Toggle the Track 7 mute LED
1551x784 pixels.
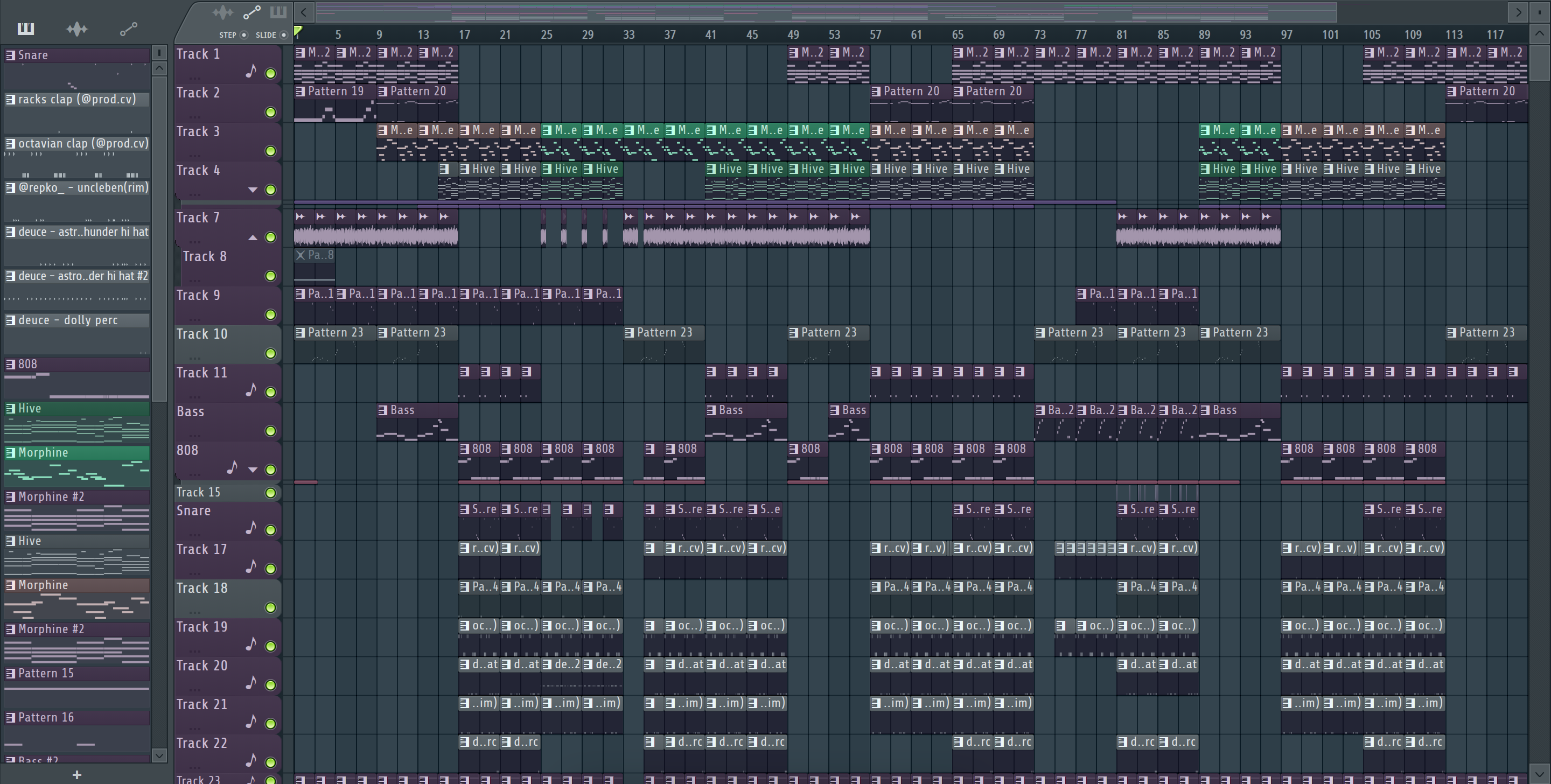click(271, 237)
